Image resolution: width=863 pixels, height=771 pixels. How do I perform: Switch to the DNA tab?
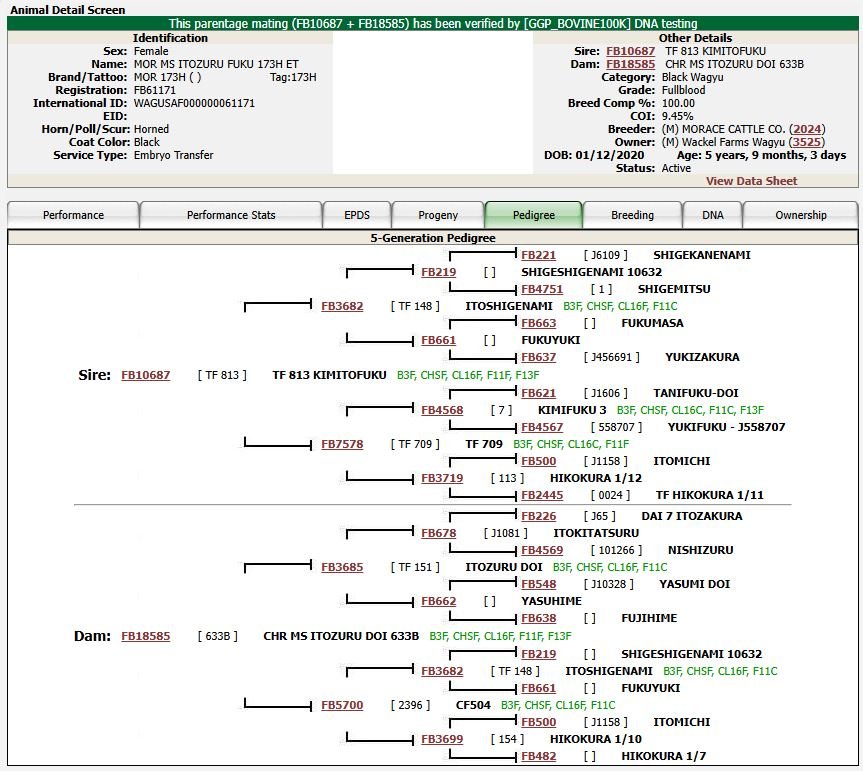click(x=712, y=215)
